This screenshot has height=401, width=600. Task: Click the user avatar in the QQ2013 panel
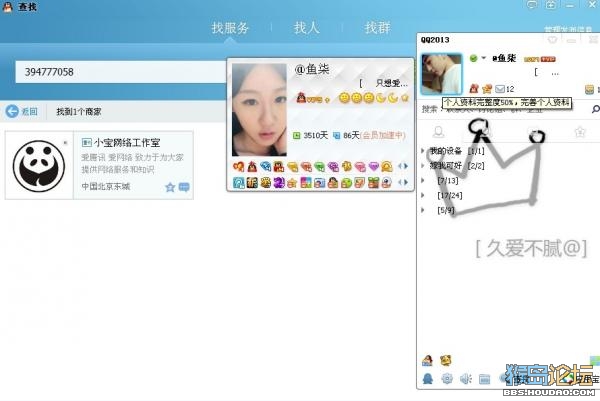442,74
